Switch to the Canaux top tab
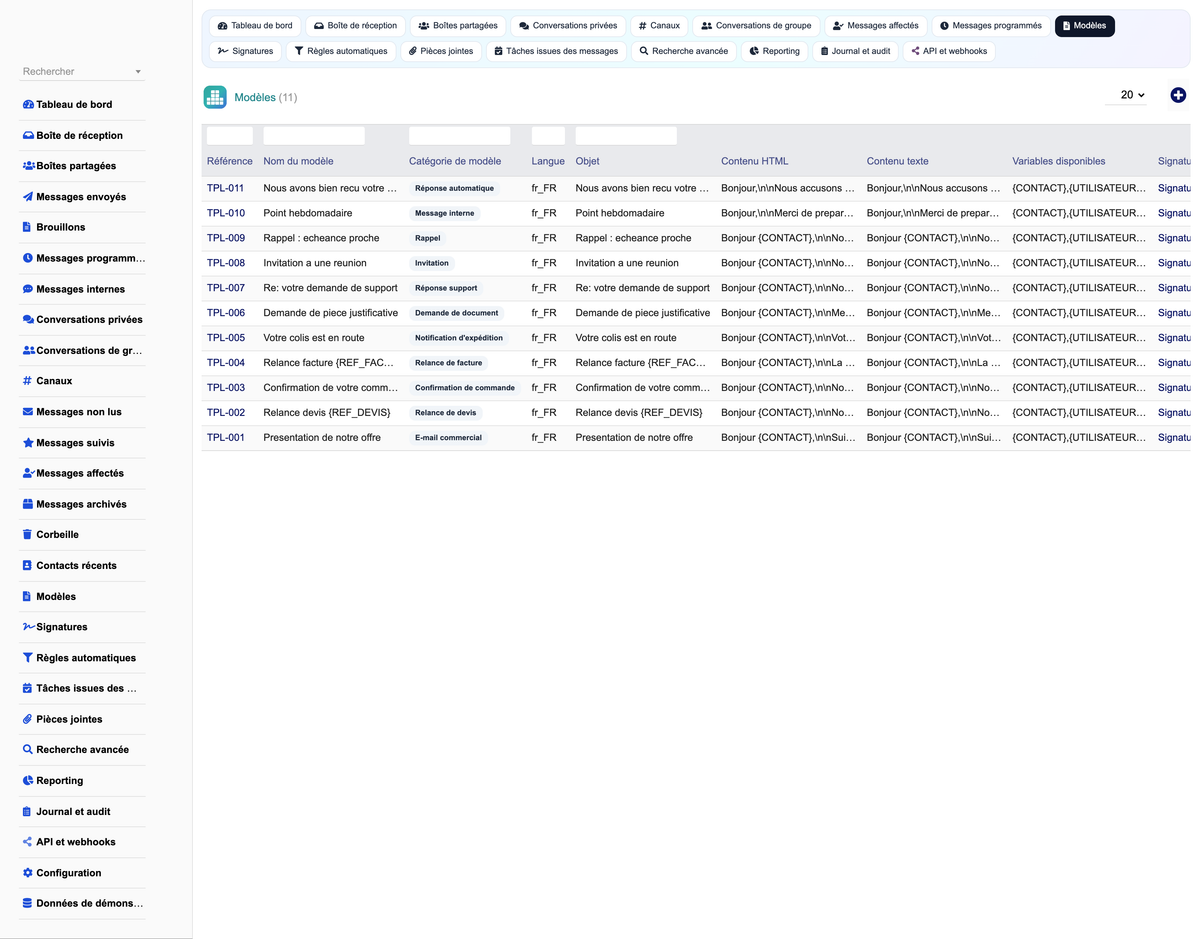This screenshot has height=939, width=1200. [659, 26]
